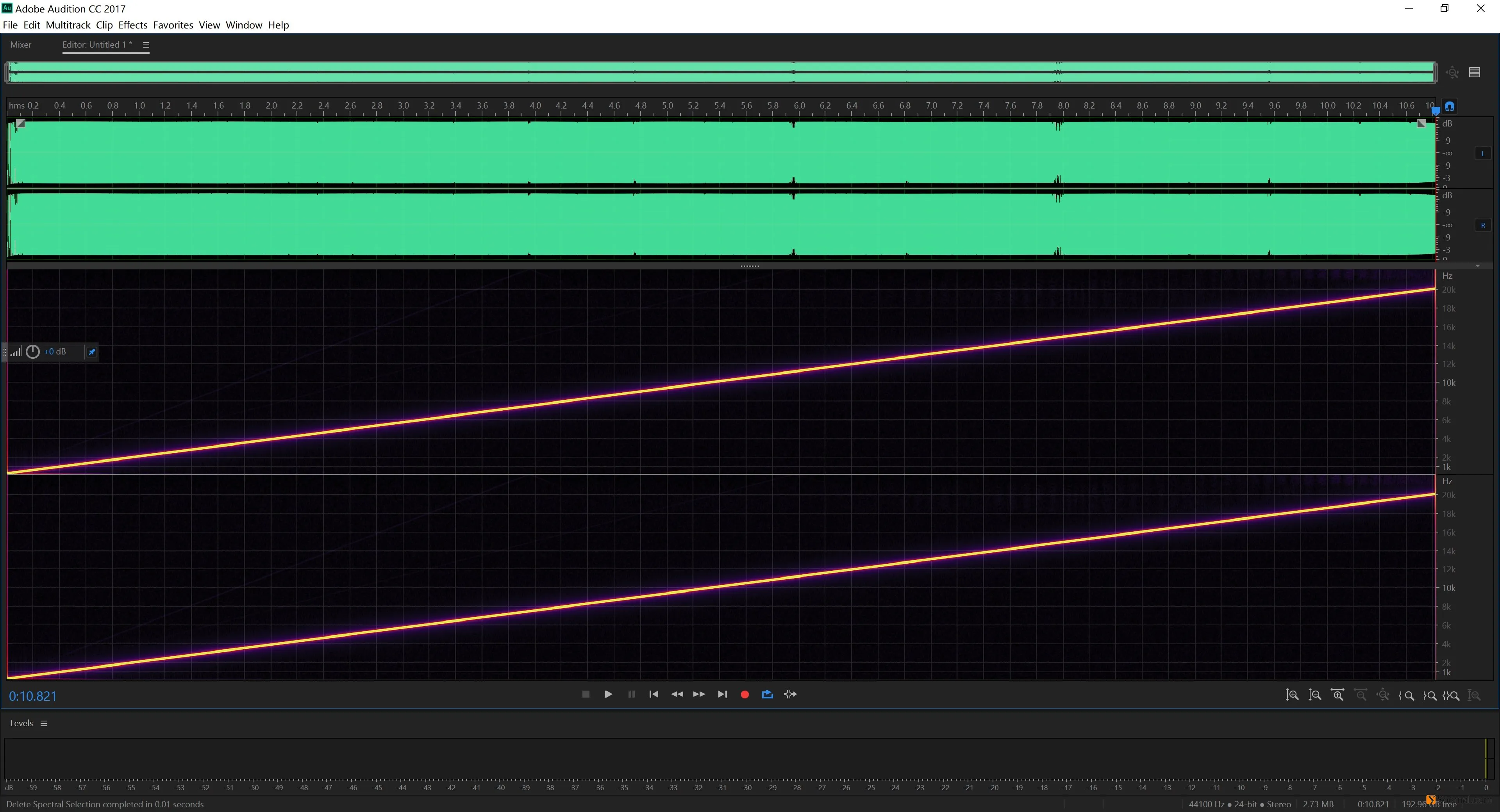Click the overview navigator waveform bar
Viewport: 1500px width, 812px height.
point(721,72)
